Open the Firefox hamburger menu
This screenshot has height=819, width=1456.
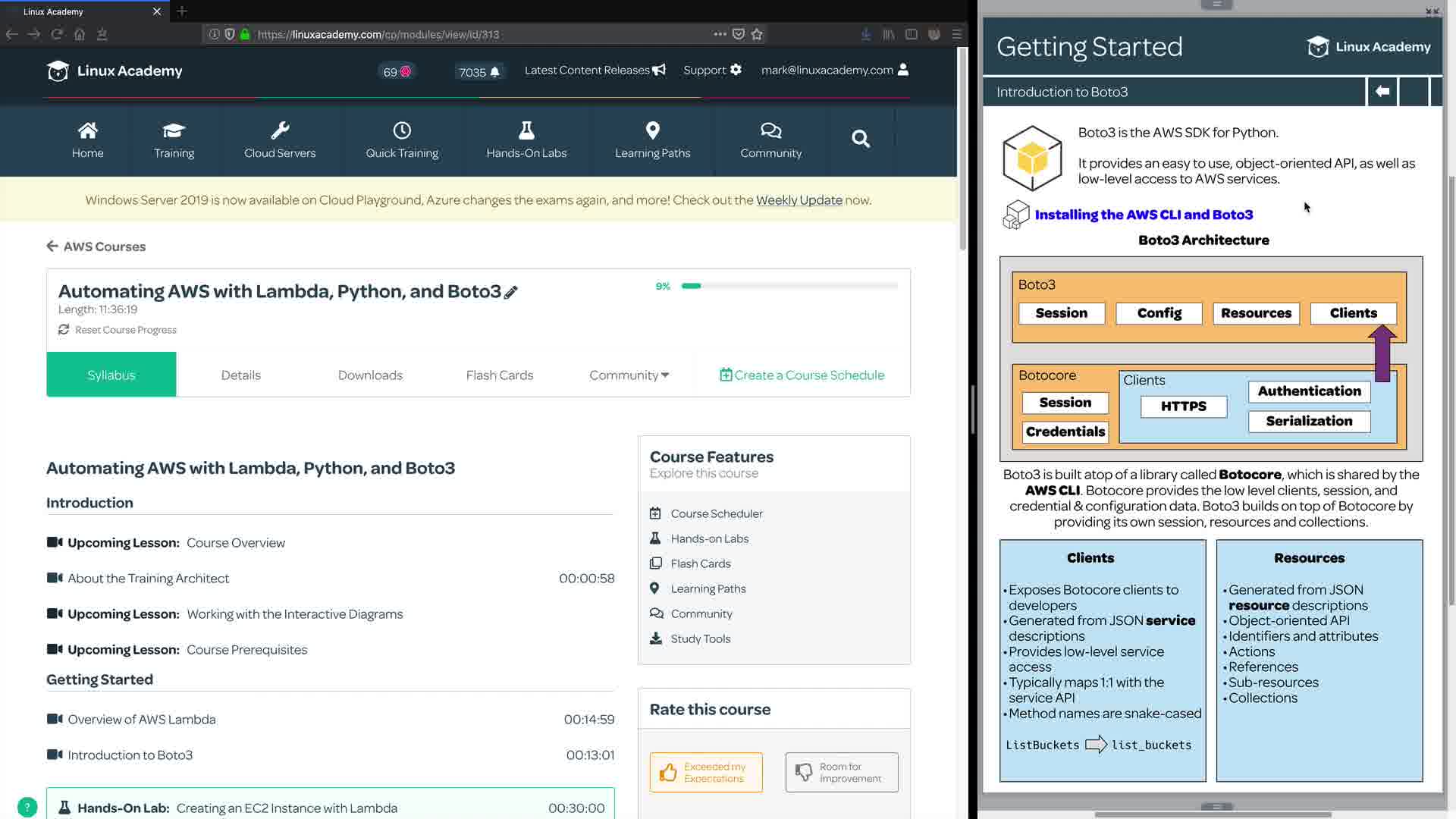click(x=957, y=34)
